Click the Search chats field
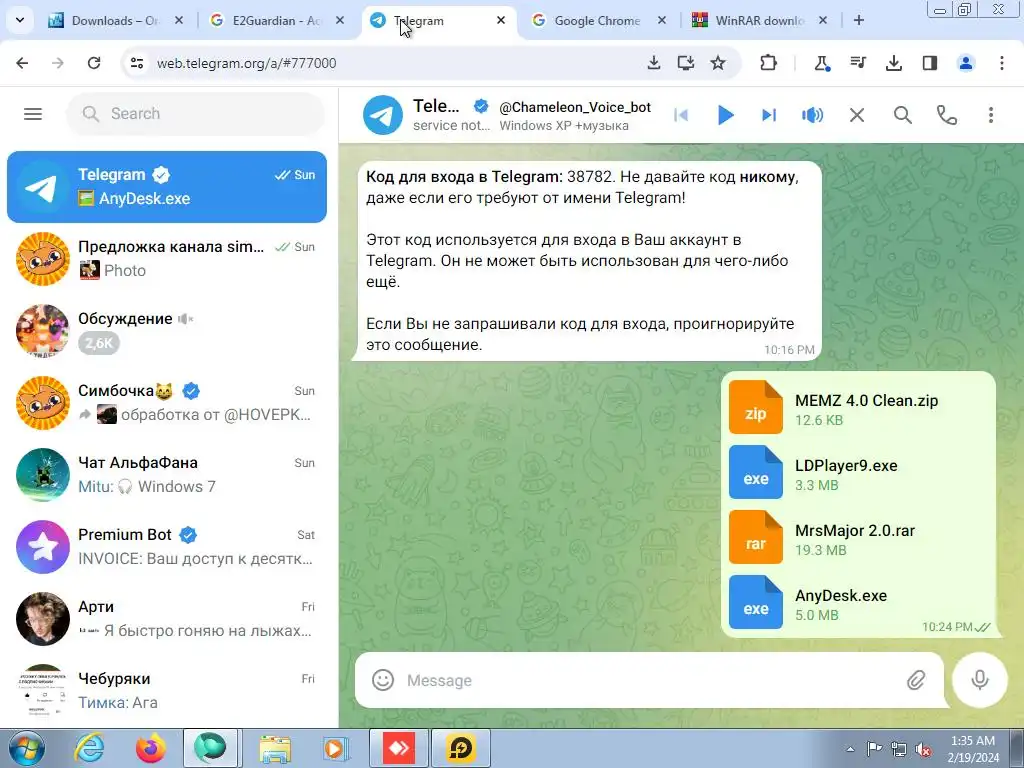 click(195, 114)
